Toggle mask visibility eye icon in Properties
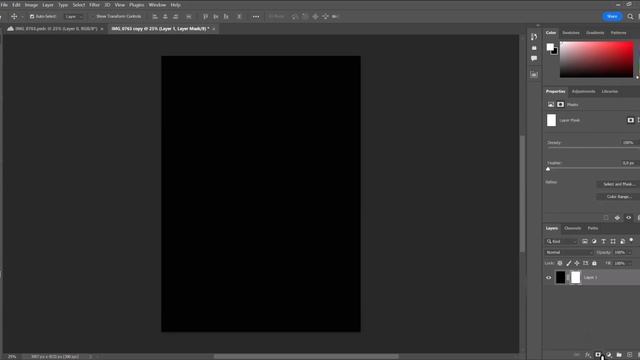 click(x=629, y=218)
